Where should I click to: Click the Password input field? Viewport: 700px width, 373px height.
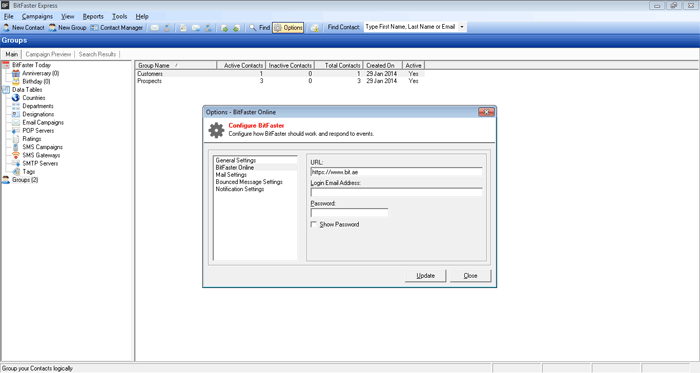click(349, 212)
